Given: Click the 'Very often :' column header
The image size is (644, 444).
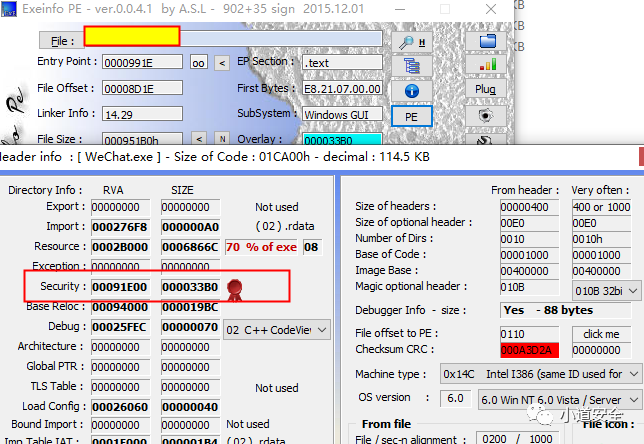Looking at the screenshot, I should [x=600, y=190].
